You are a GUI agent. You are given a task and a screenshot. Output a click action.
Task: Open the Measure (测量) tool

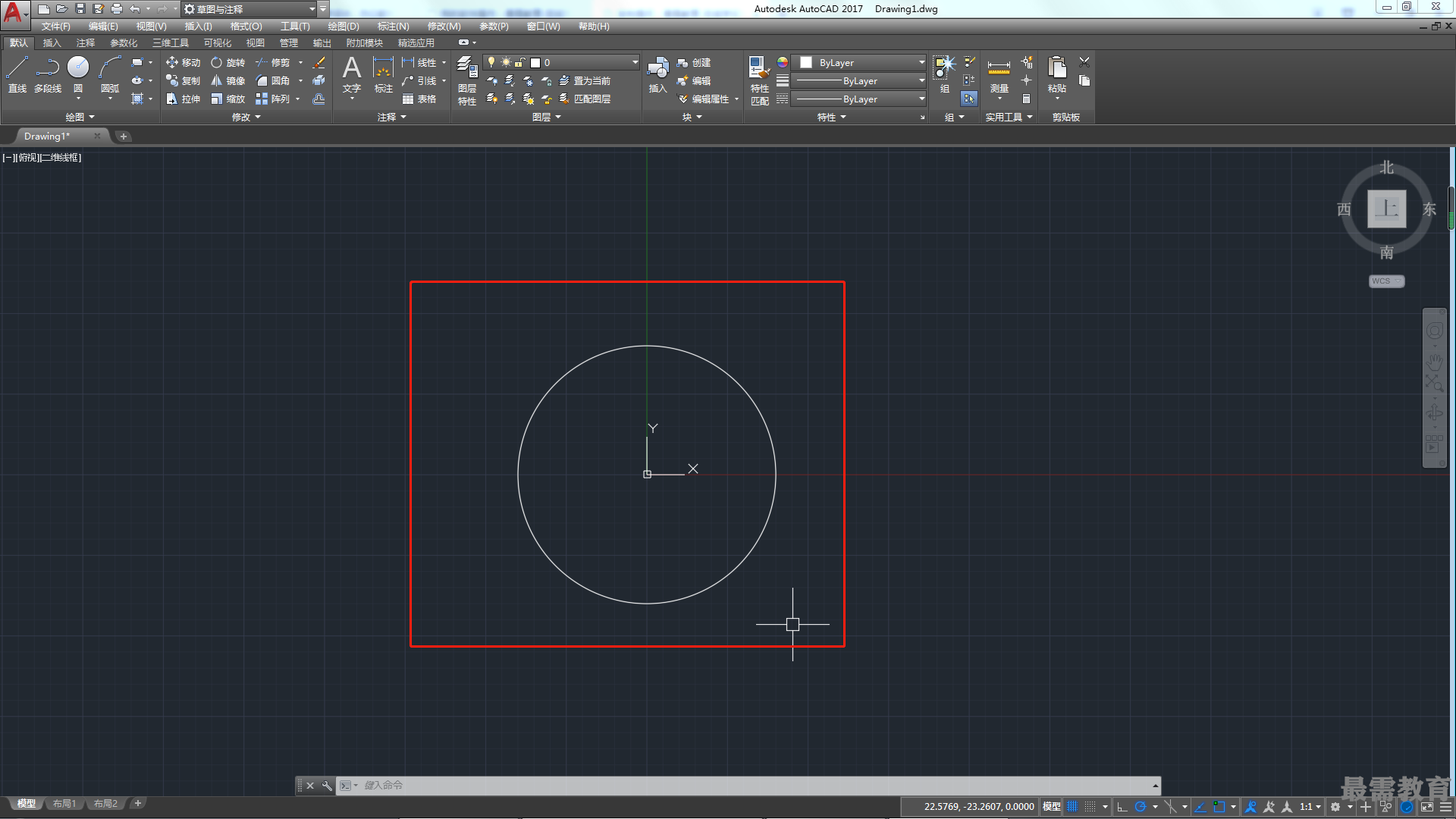coord(999,74)
